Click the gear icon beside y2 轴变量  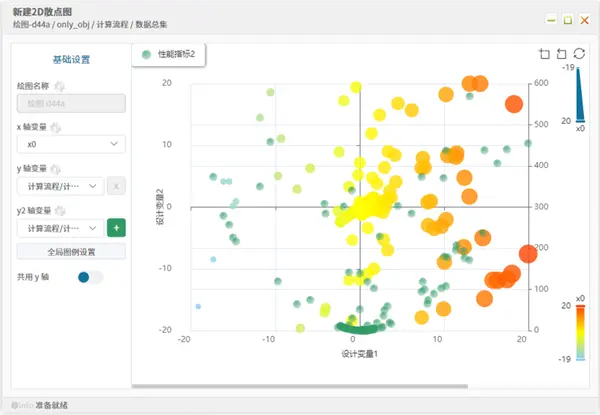[x=60, y=210]
